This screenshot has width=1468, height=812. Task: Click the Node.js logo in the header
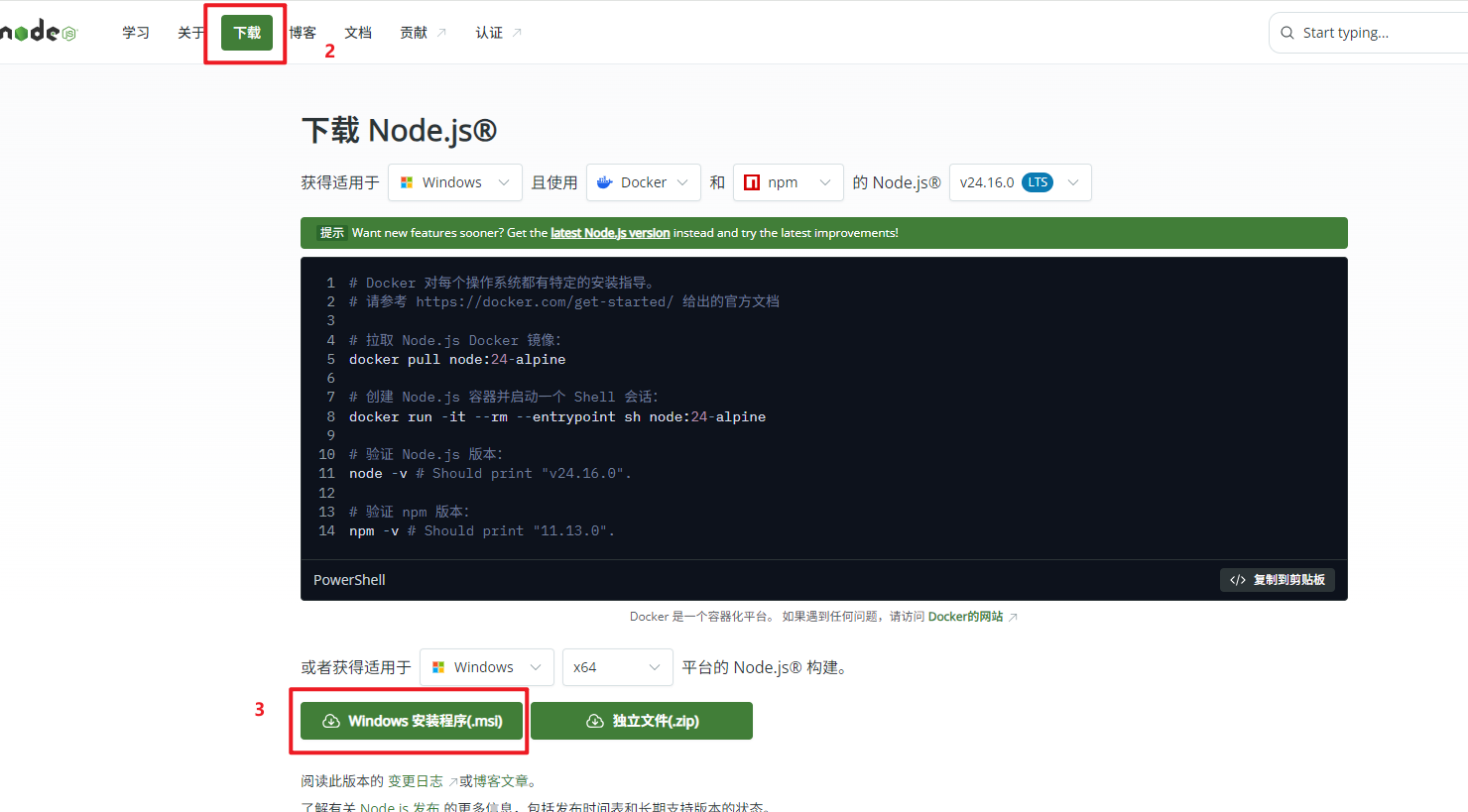[38, 32]
